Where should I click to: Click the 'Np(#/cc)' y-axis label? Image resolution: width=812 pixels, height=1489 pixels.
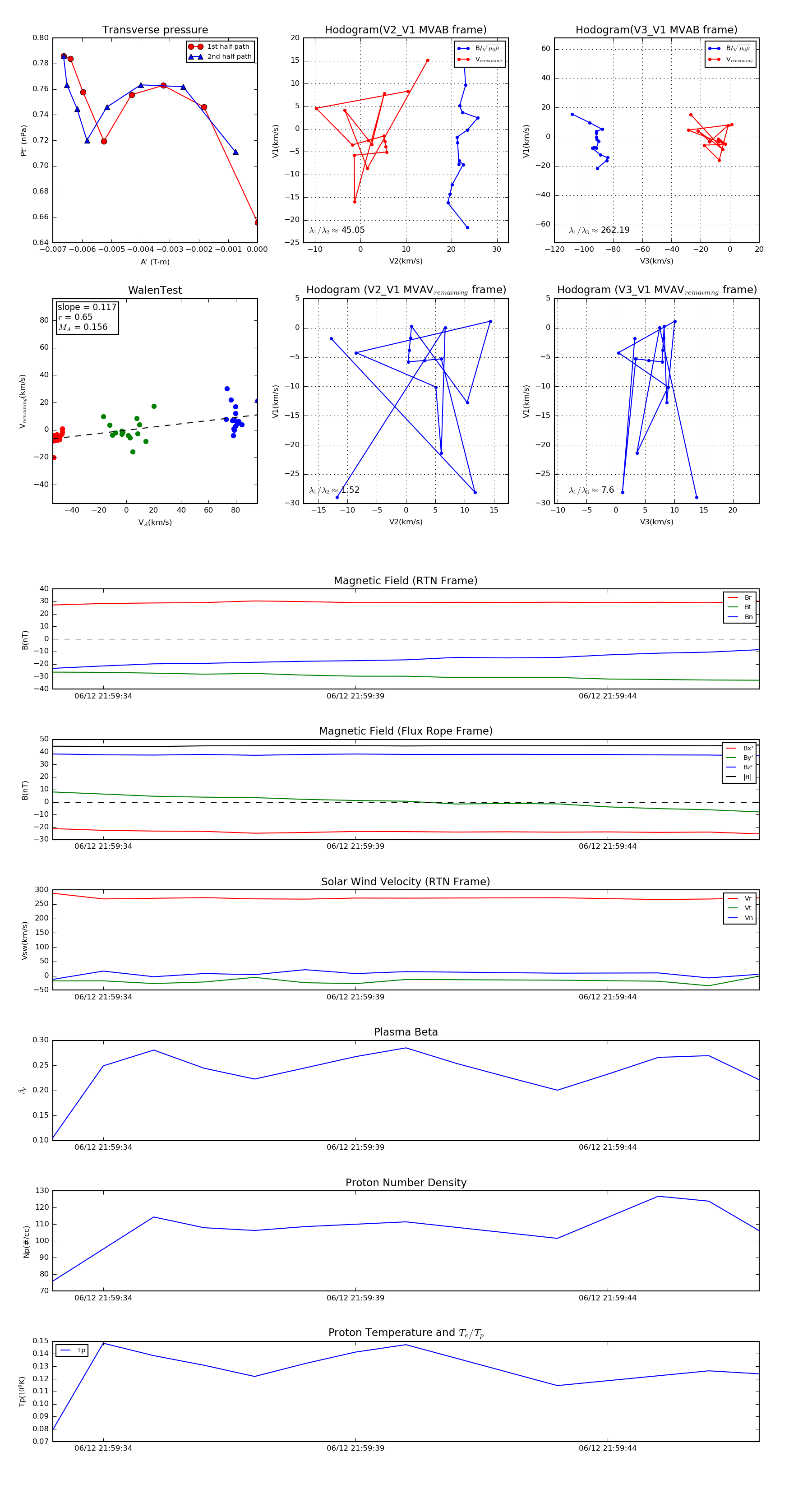point(26,1242)
